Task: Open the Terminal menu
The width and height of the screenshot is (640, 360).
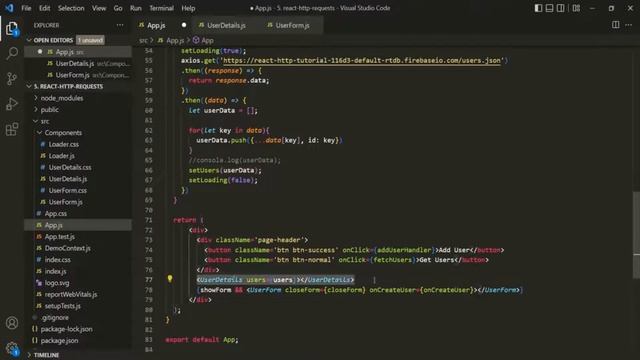Action: [x=161, y=8]
